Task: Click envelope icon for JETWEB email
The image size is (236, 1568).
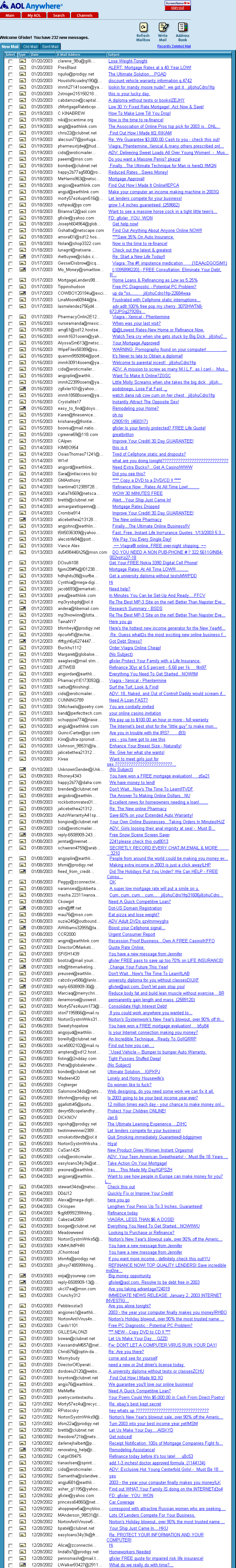Action: pyautogui.click(x=23, y=667)
